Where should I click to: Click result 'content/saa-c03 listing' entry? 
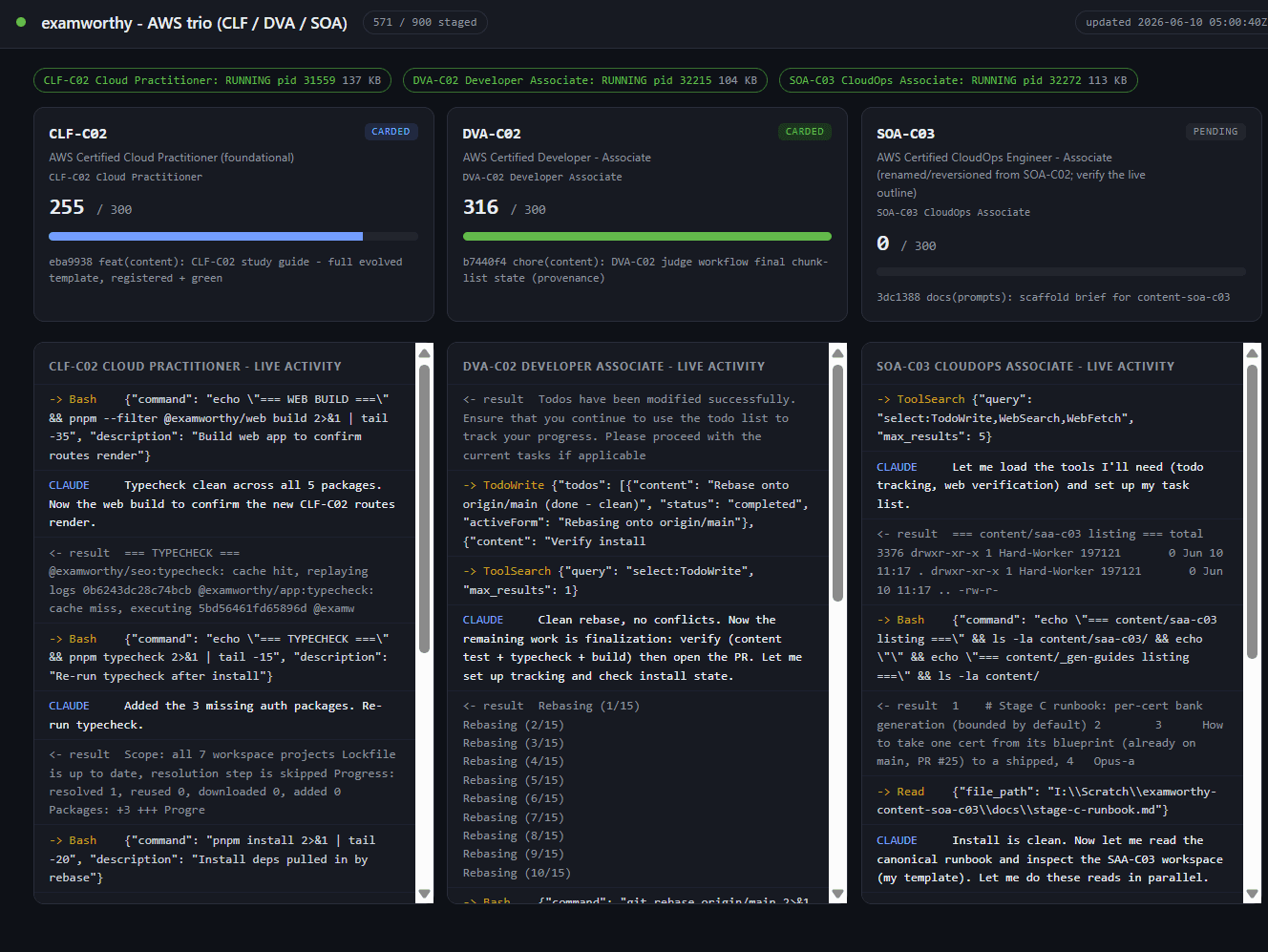[x=1052, y=561]
